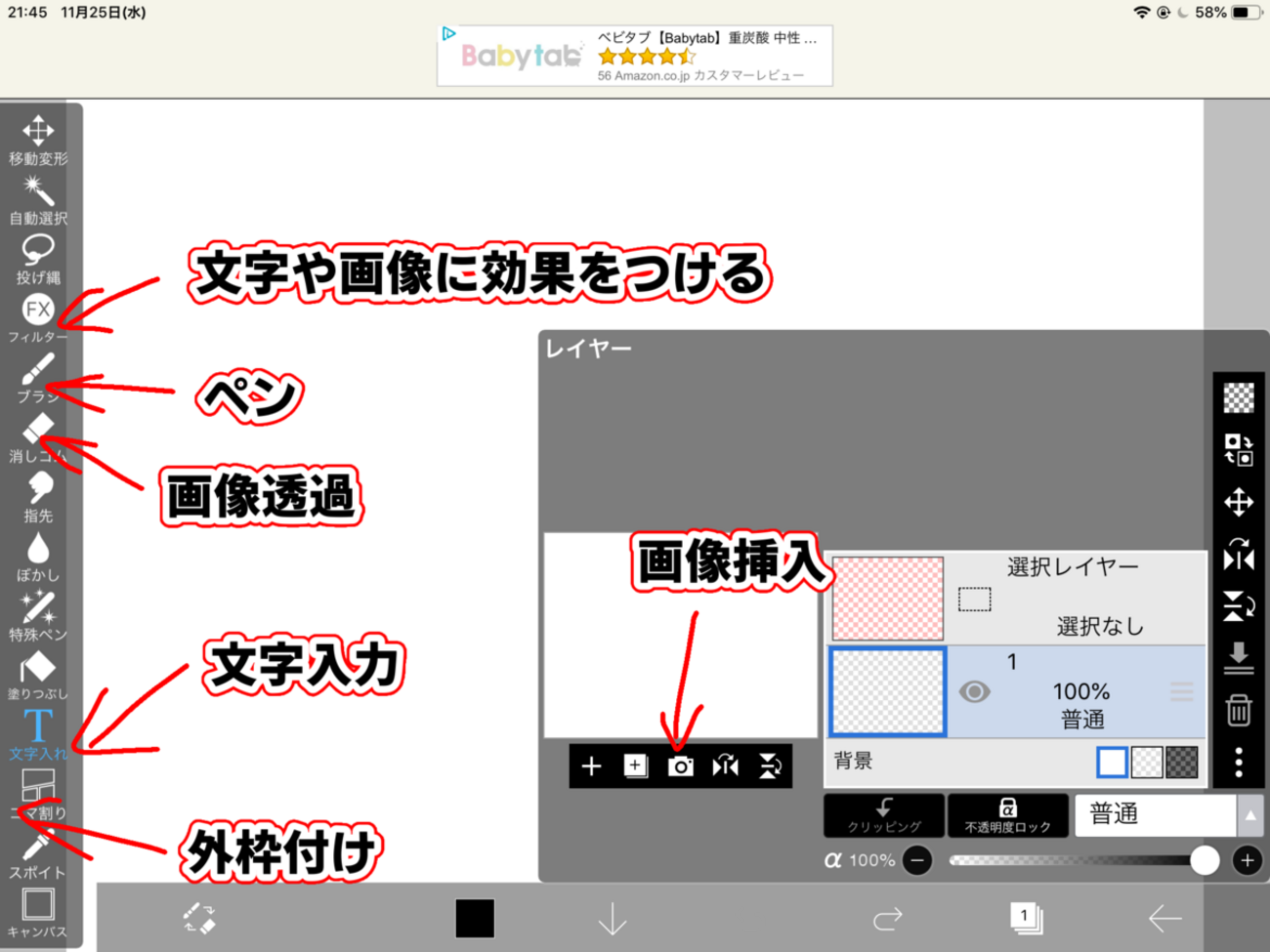The width and height of the screenshot is (1270, 952).
Task: Tap the reorder handle on layer 1
Action: click(1182, 692)
